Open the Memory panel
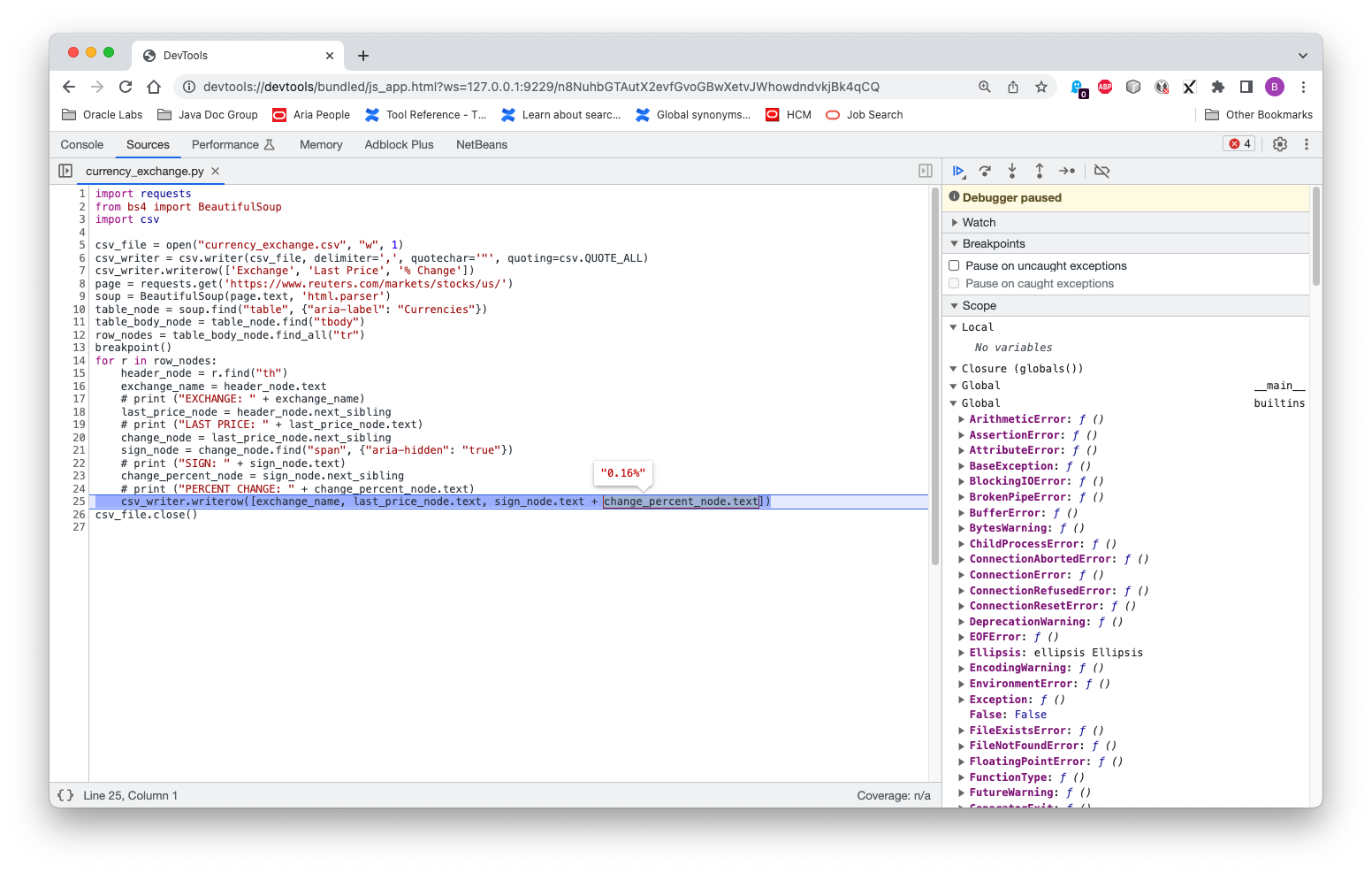This screenshot has height=873, width=1372. (x=320, y=144)
